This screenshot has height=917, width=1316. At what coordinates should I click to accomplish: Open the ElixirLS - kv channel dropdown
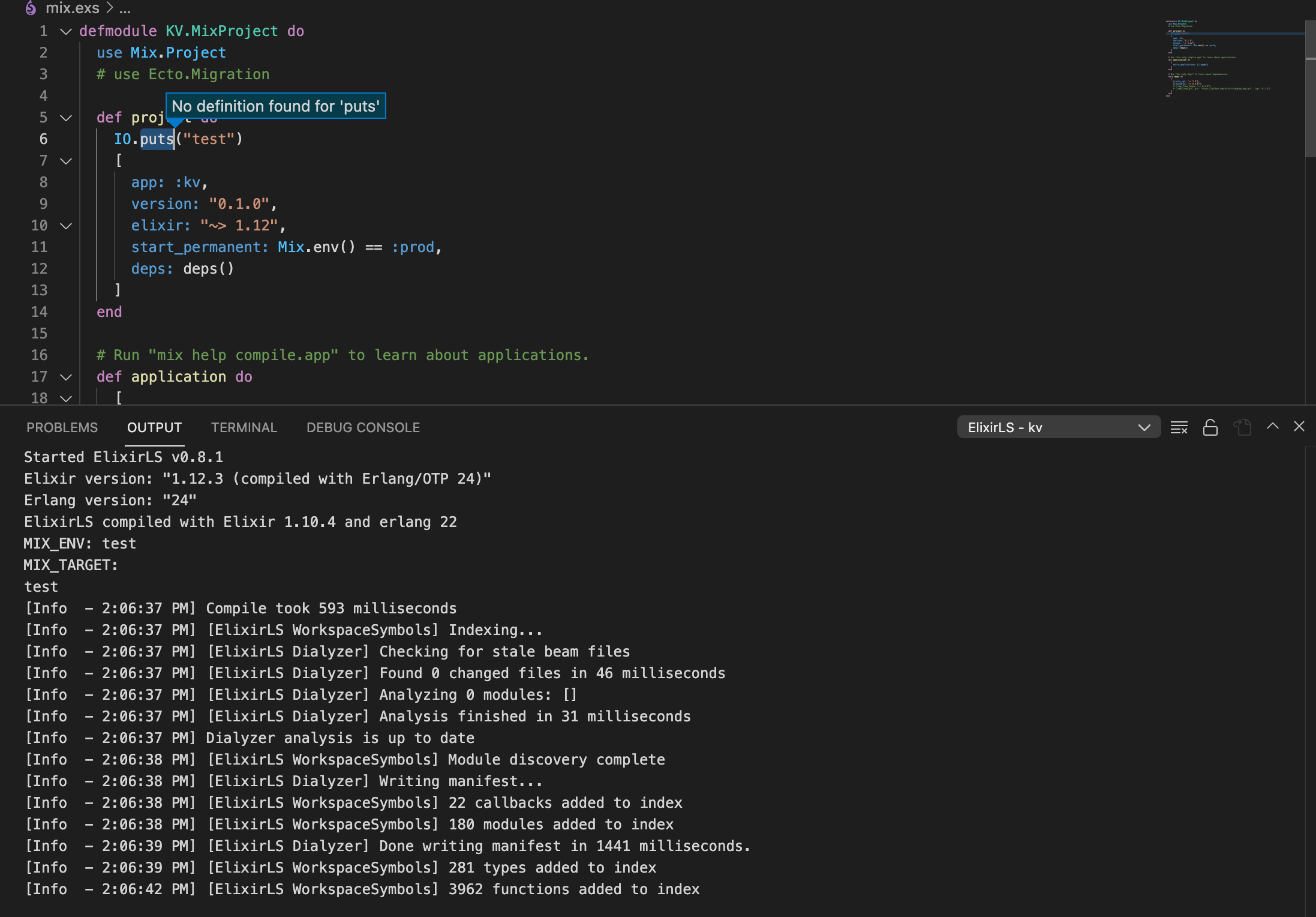point(1058,427)
